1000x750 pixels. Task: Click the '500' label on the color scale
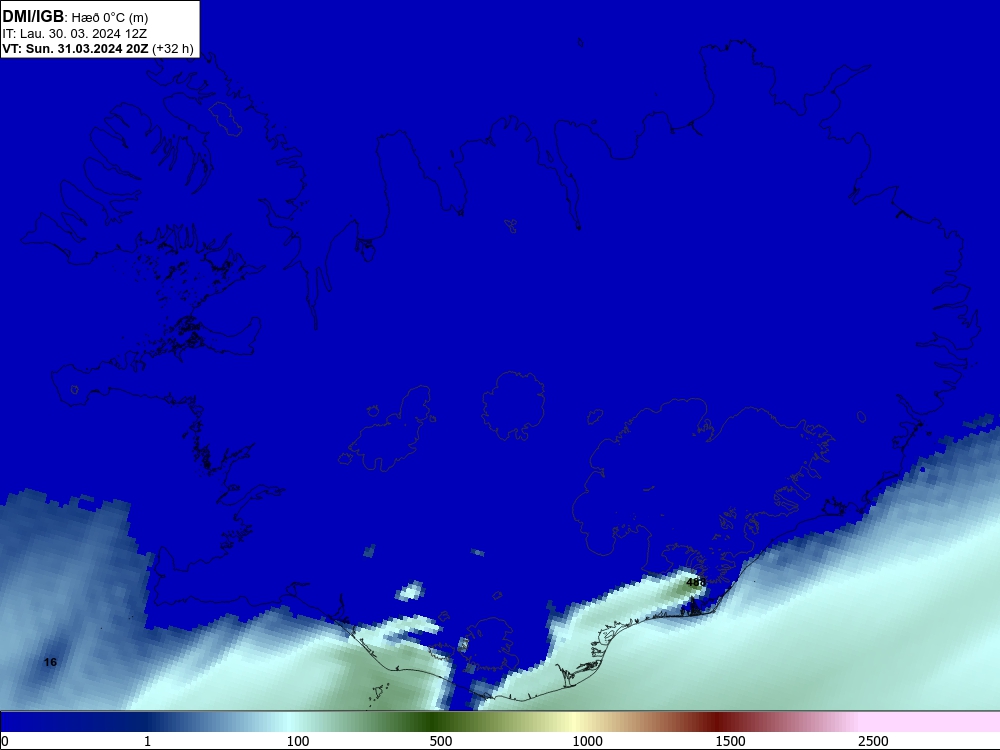click(x=441, y=741)
